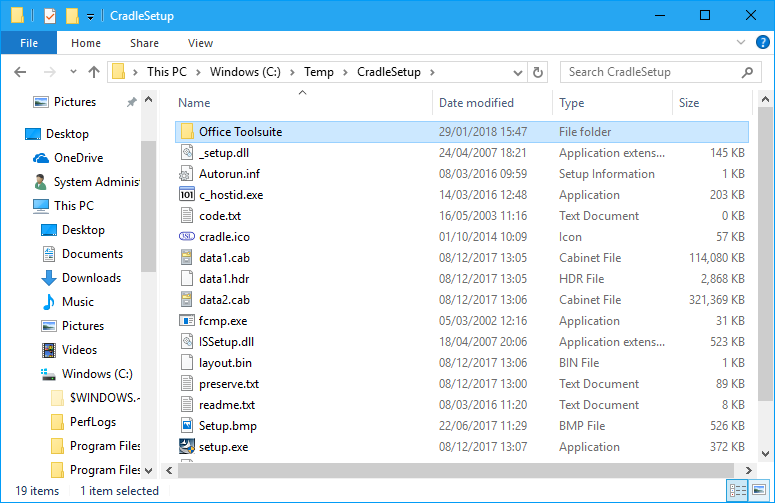Click the Windows (C:) drive icon
775x503 pixels.
tap(48, 375)
